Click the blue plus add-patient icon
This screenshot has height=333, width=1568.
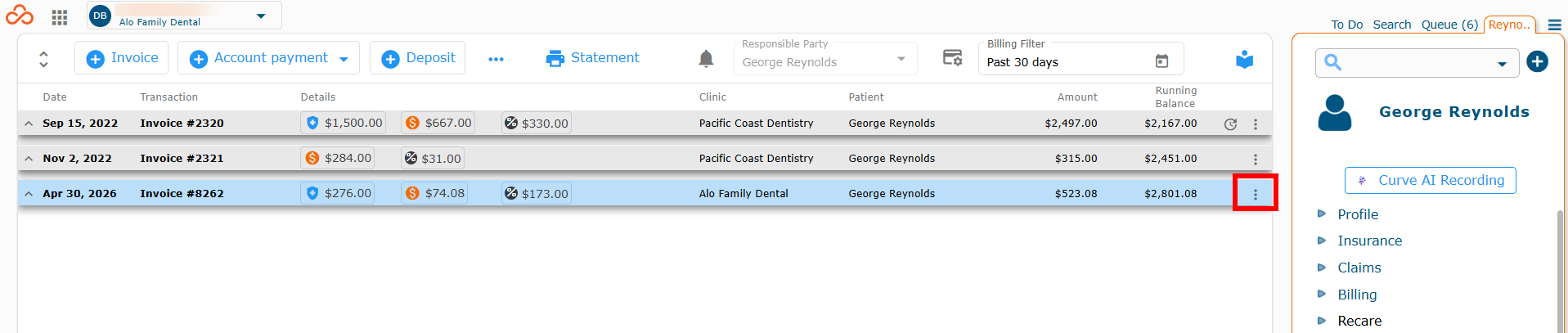pyautogui.click(x=1537, y=61)
